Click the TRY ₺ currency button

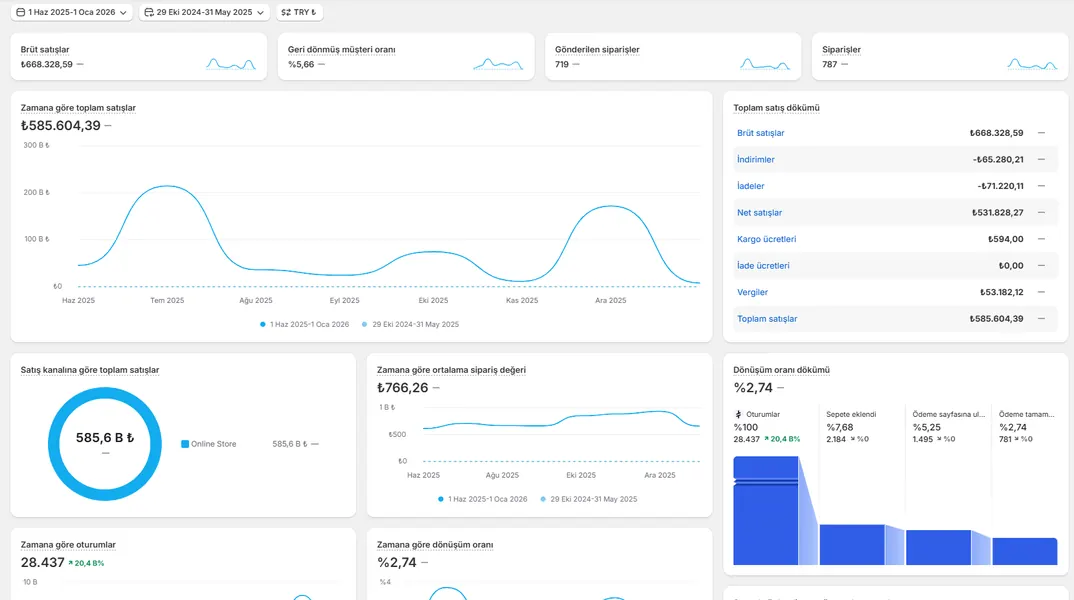(x=299, y=12)
